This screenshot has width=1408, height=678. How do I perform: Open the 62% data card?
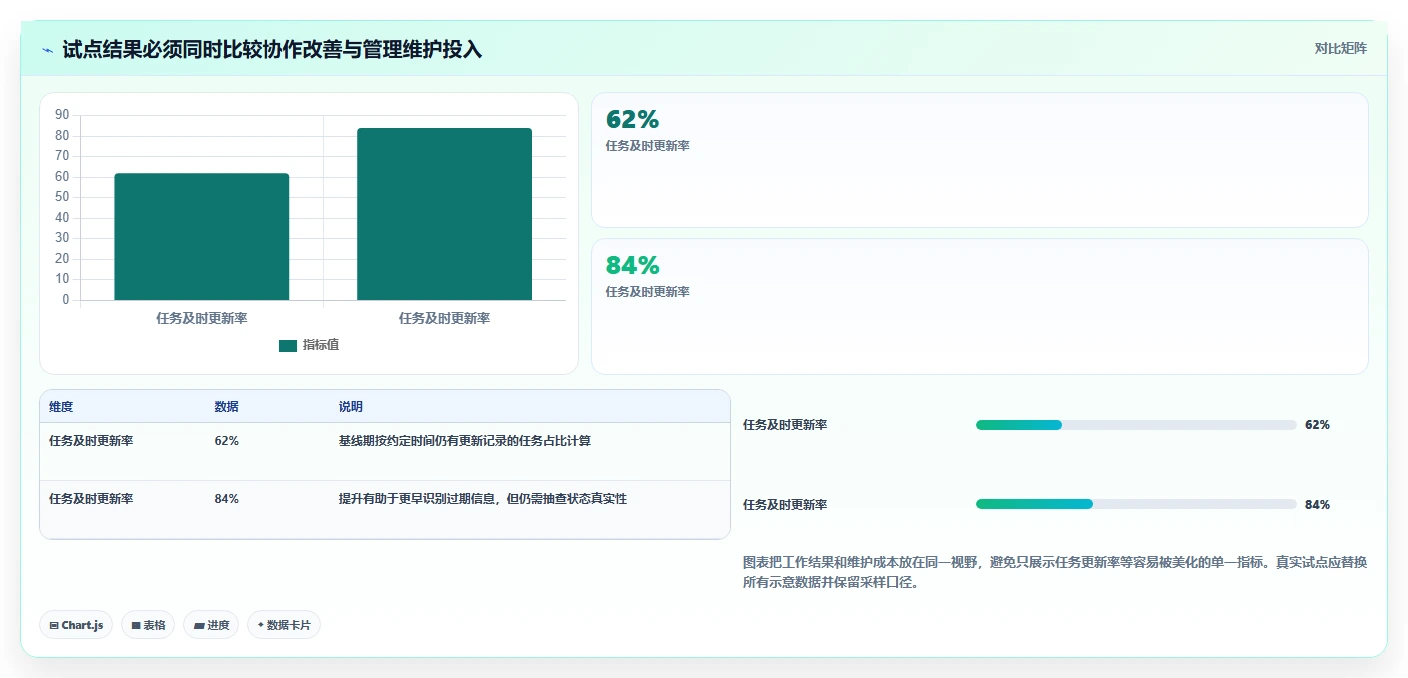(x=979, y=160)
